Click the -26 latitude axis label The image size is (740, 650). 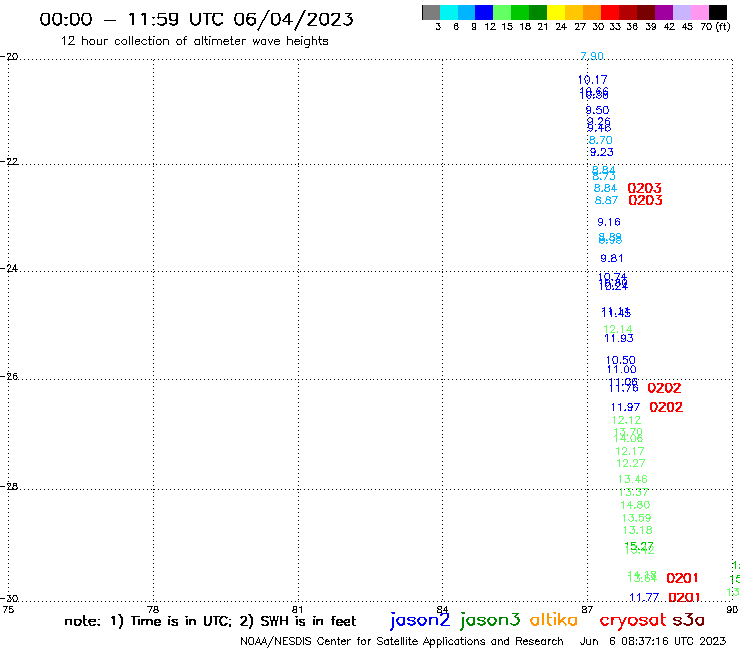[9, 377]
